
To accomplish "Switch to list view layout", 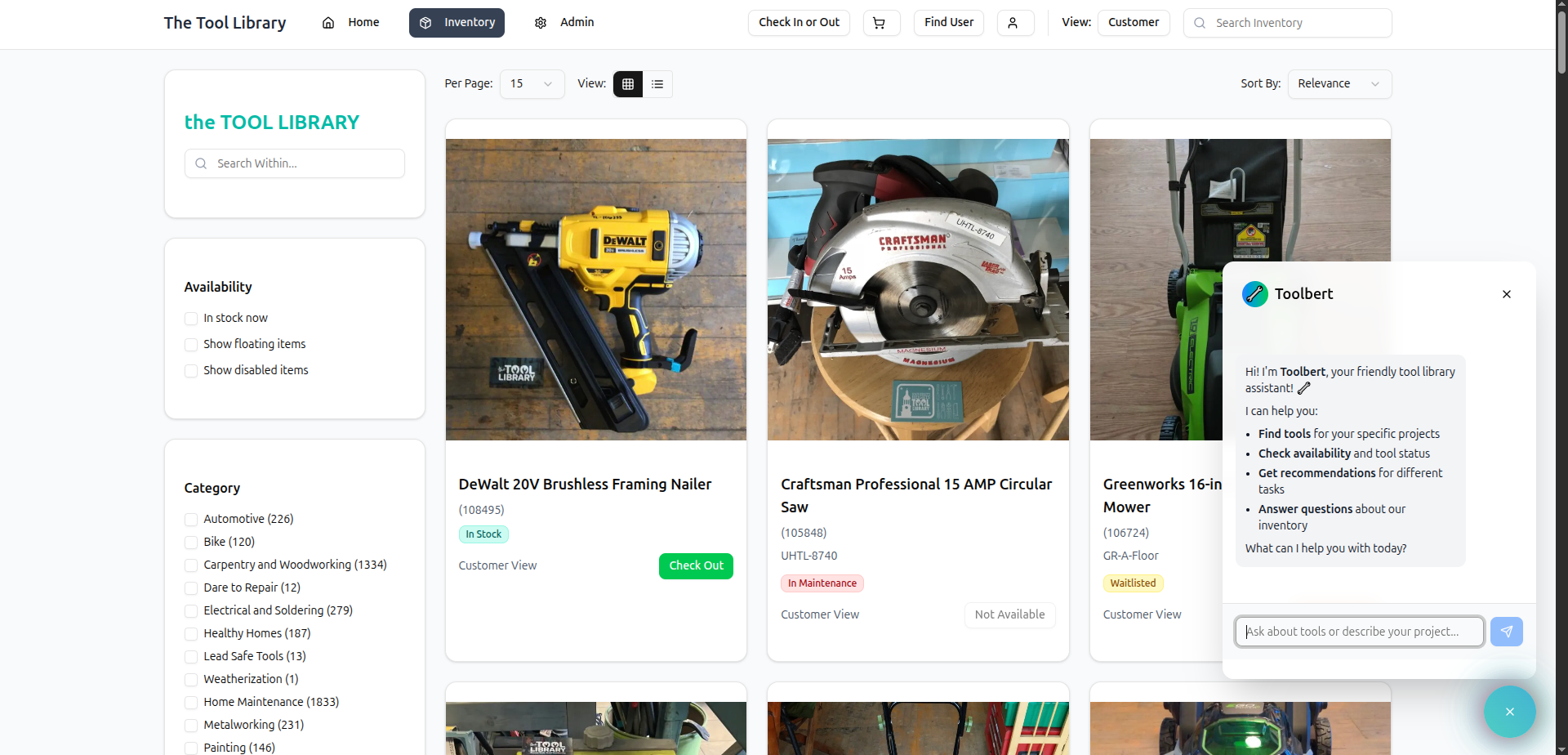I will pyautogui.click(x=657, y=84).
